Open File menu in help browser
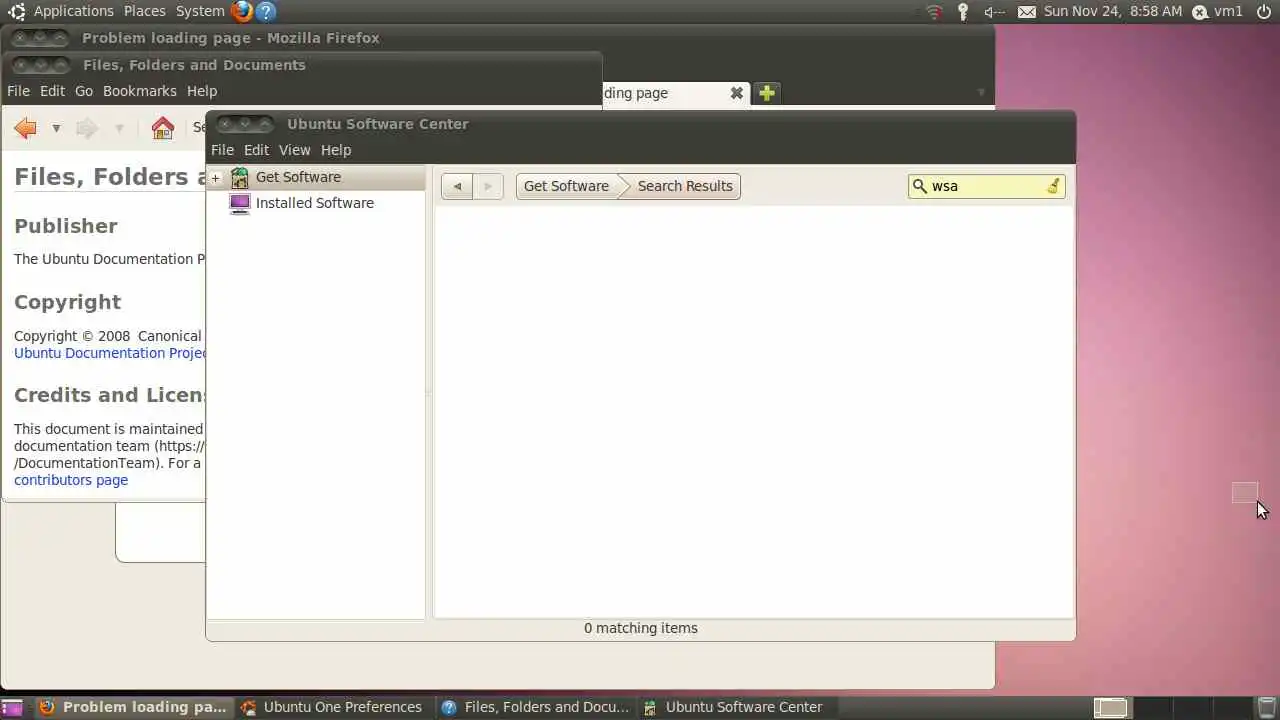This screenshot has height=720, width=1280. [18, 91]
